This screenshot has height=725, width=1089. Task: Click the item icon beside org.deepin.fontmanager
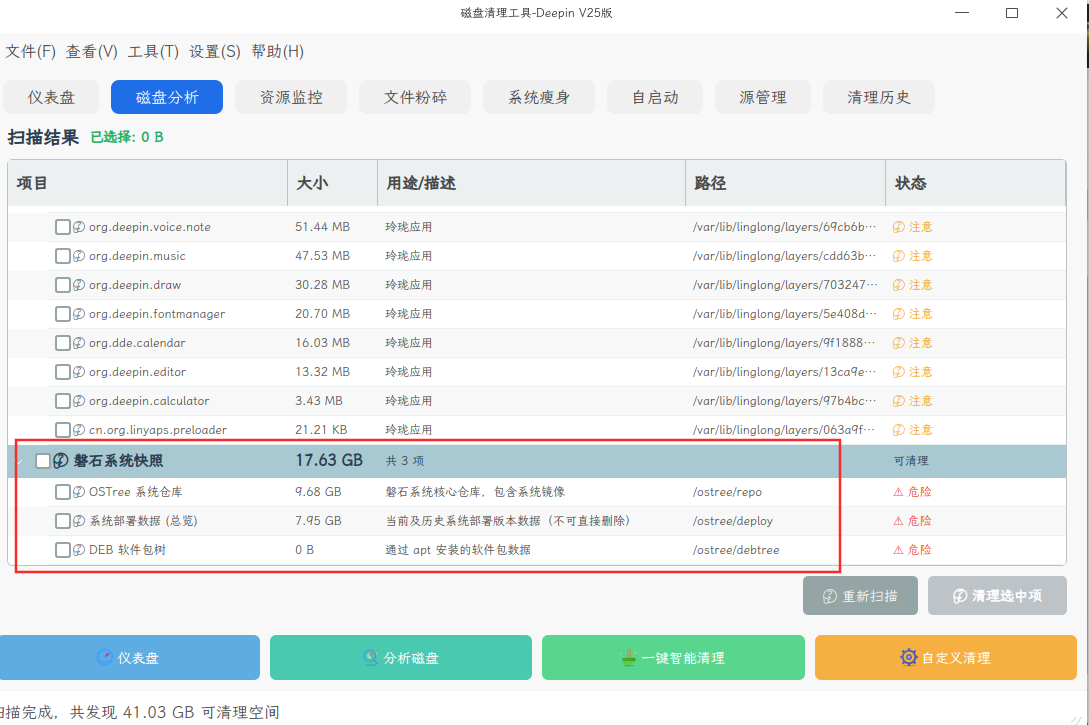(79, 315)
